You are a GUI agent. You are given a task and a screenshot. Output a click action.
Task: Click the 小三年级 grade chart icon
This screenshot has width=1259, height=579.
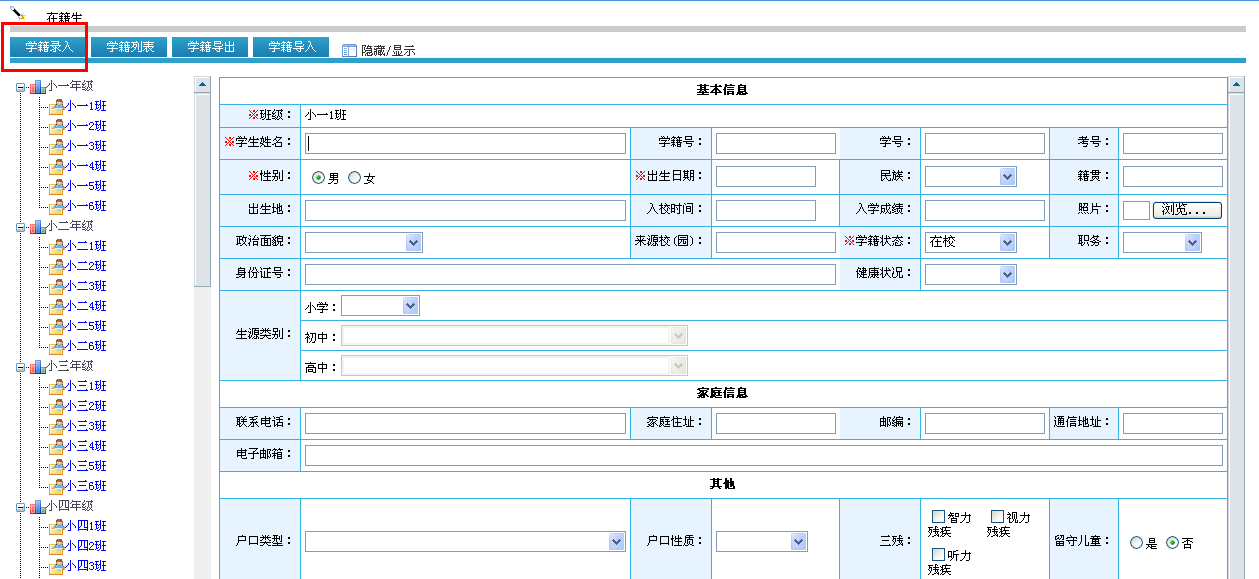pyautogui.click(x=38, y=366)
